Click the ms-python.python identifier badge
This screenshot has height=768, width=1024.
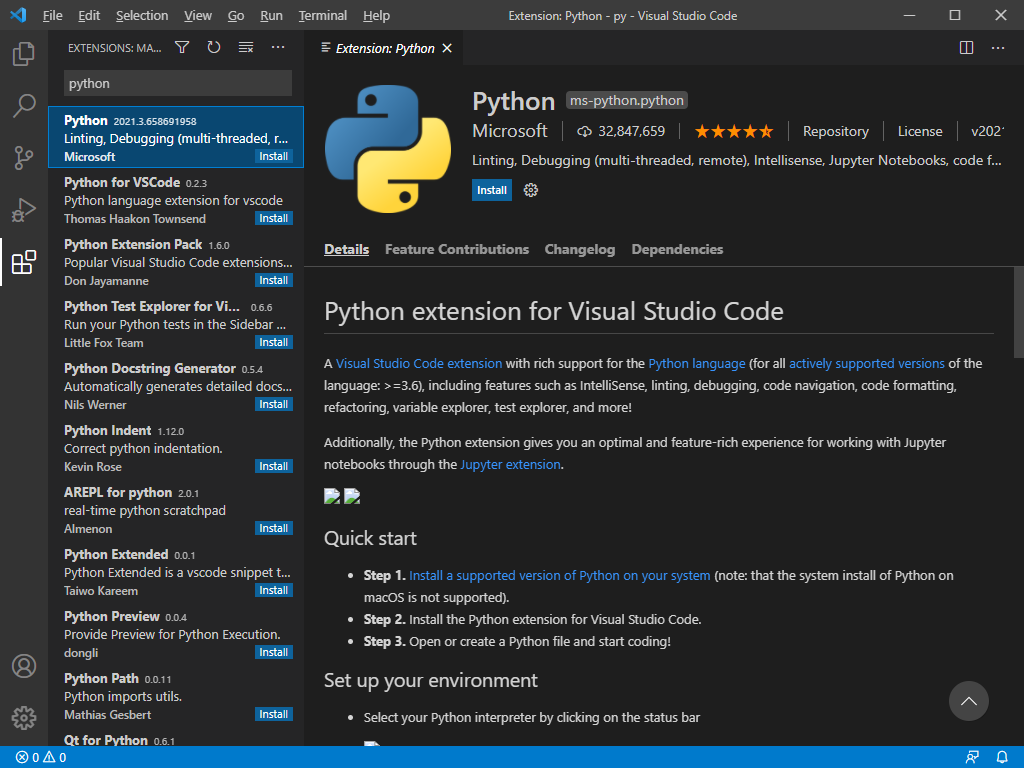click(x=626, y=101)
